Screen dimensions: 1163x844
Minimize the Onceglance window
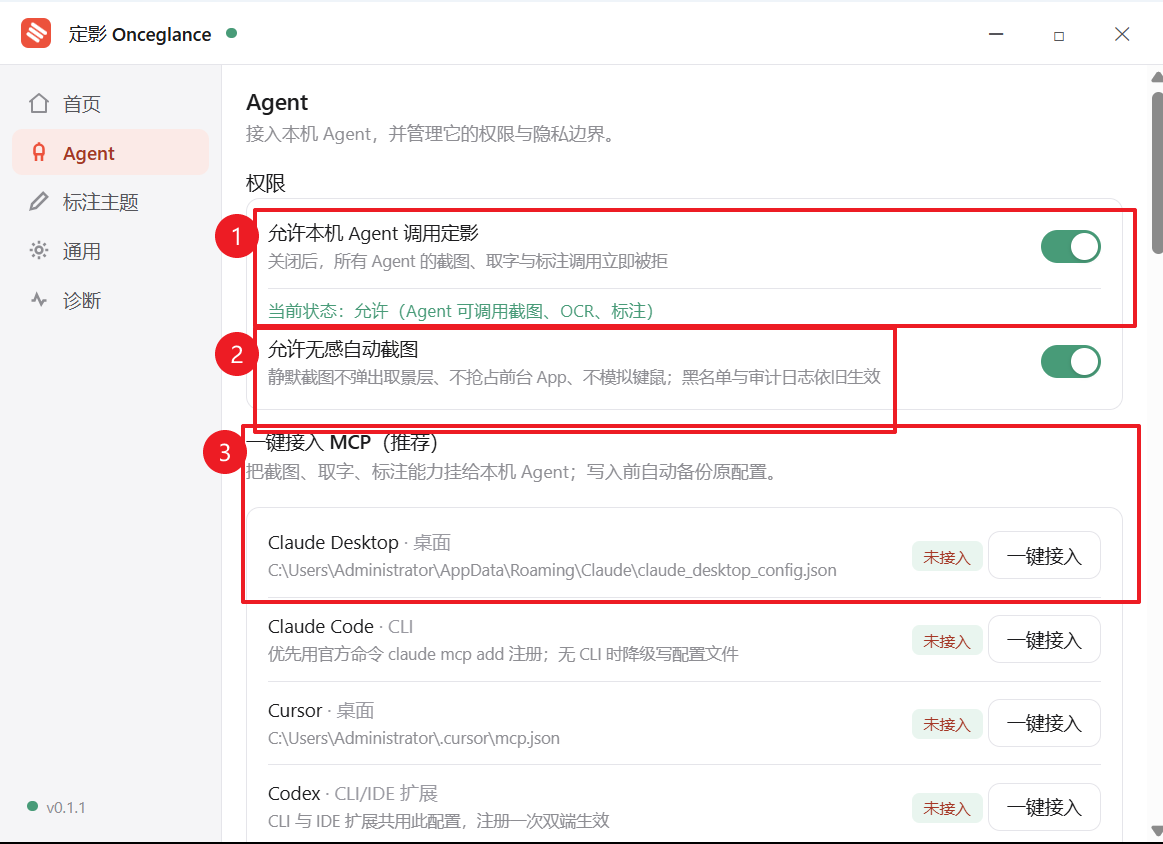point(996,34)
